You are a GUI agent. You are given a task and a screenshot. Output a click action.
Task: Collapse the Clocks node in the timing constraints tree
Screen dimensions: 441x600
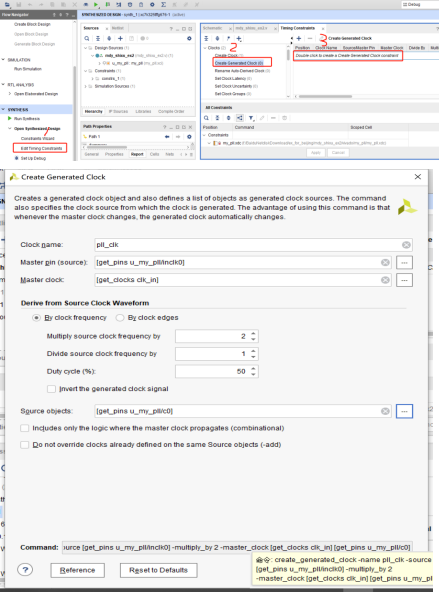point(205,48)
